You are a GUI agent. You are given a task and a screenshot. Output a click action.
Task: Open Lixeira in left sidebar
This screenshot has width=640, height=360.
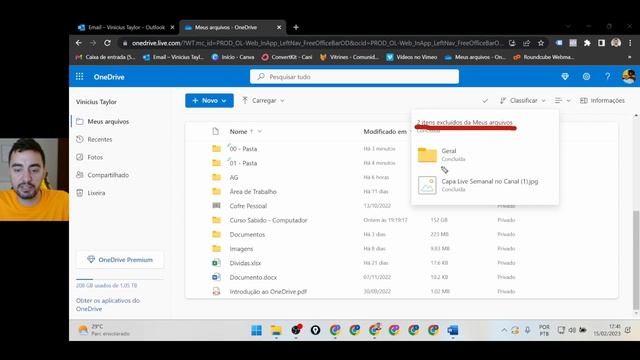[96, 193]
